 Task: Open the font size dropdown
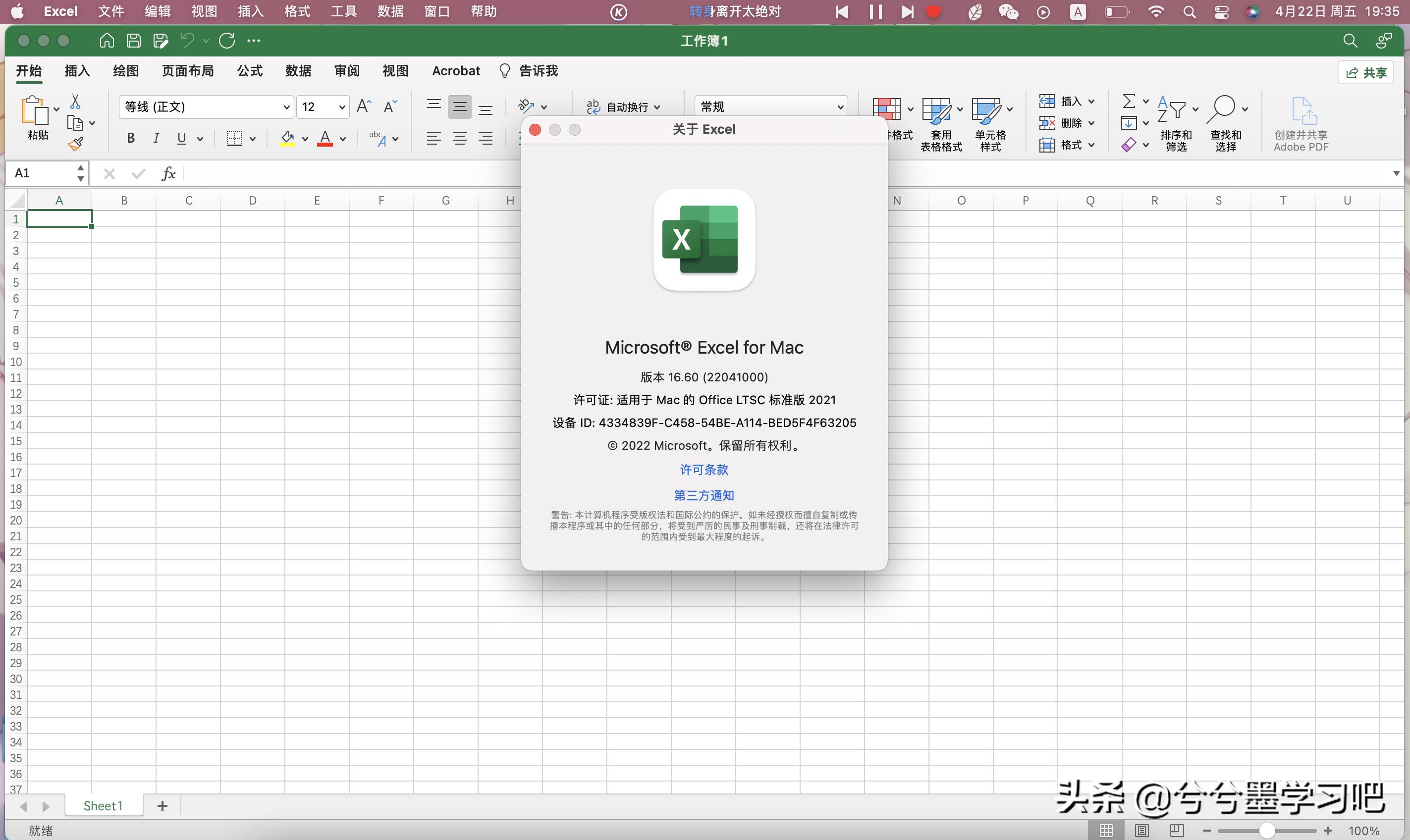pyautogui.click(x=342, y=106)
